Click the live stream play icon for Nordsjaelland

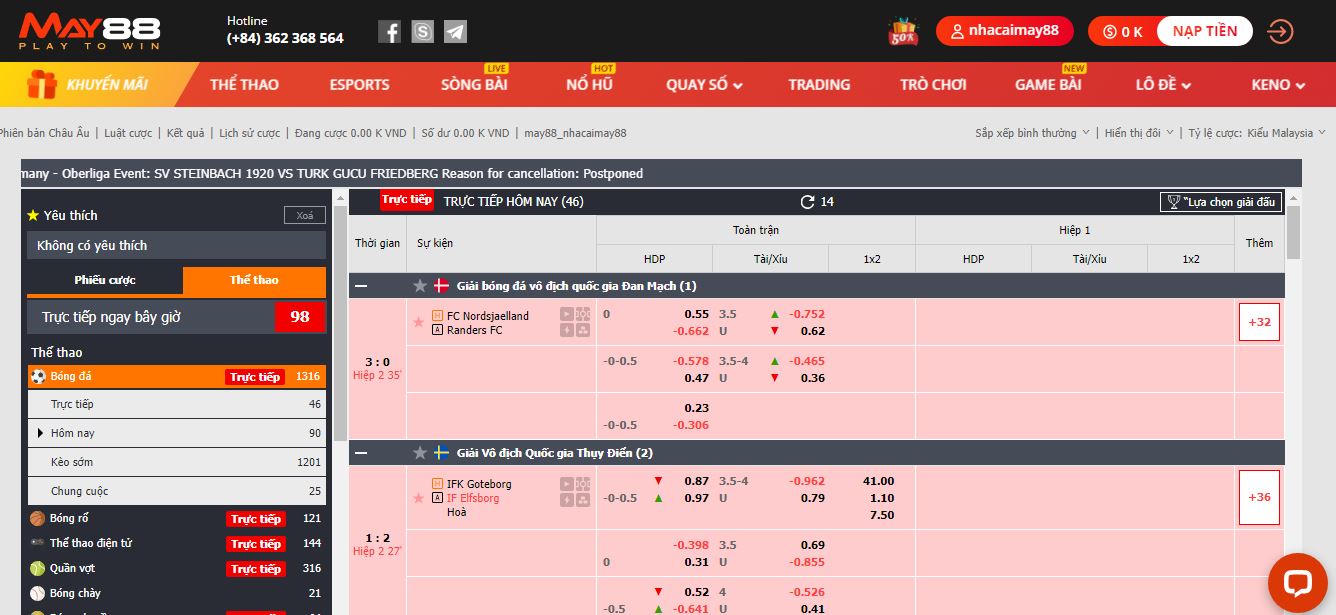click(567, 314)
